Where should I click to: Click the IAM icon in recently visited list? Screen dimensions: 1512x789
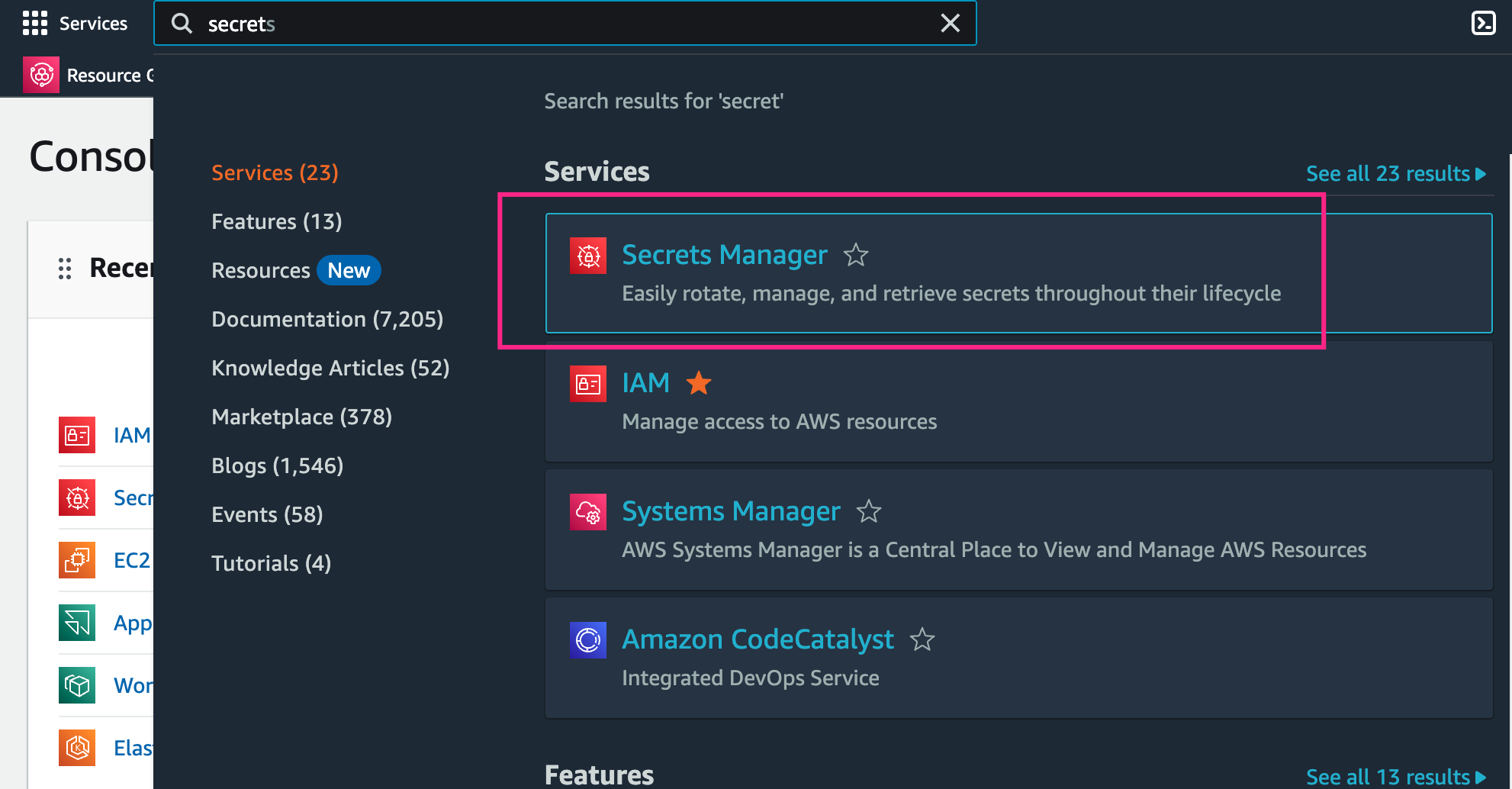click(x=77, y=435)
